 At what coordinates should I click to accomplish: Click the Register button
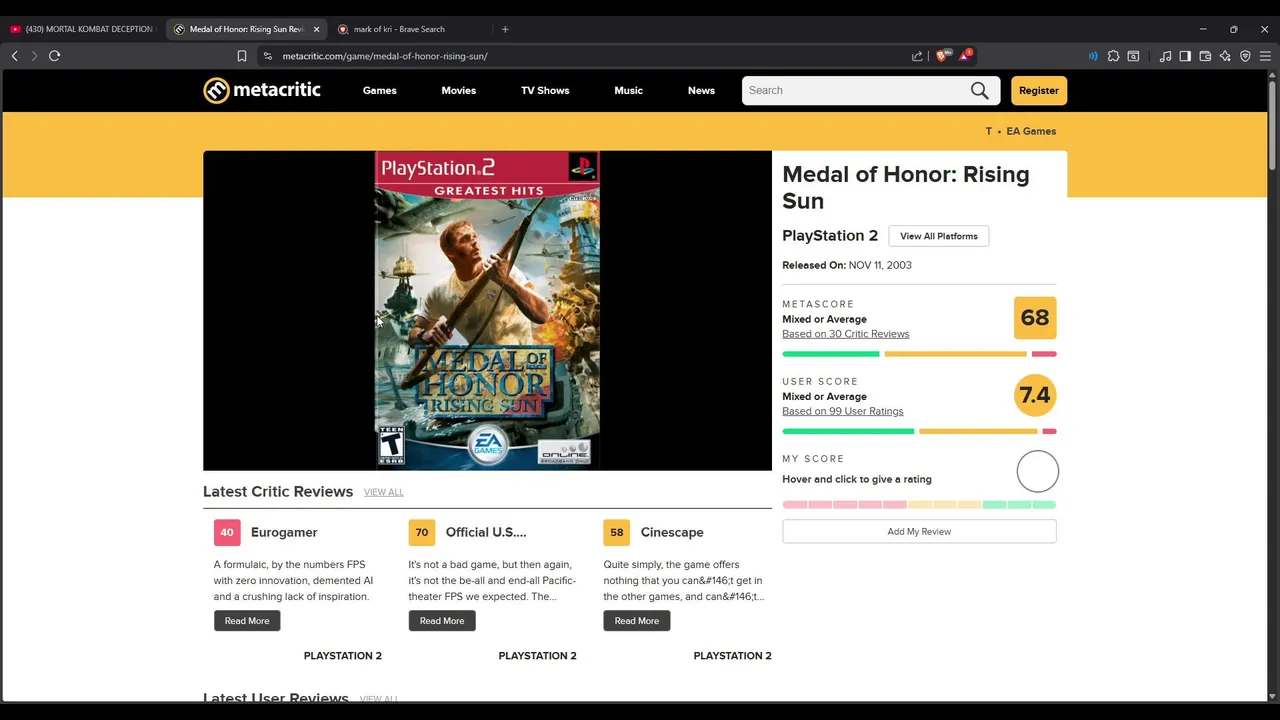[x=1039, y=90]
